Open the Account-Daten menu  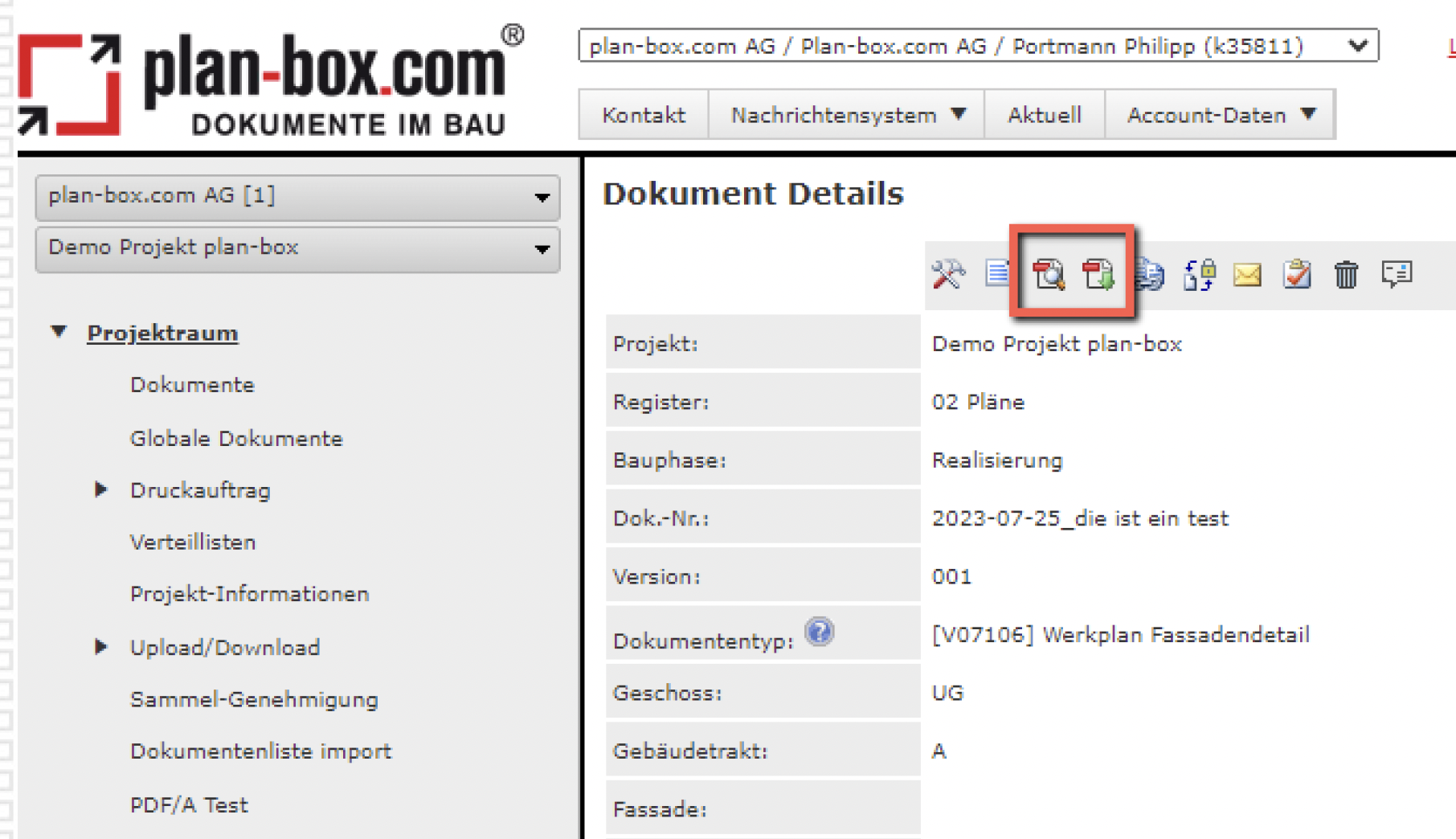coord(1221,115)
